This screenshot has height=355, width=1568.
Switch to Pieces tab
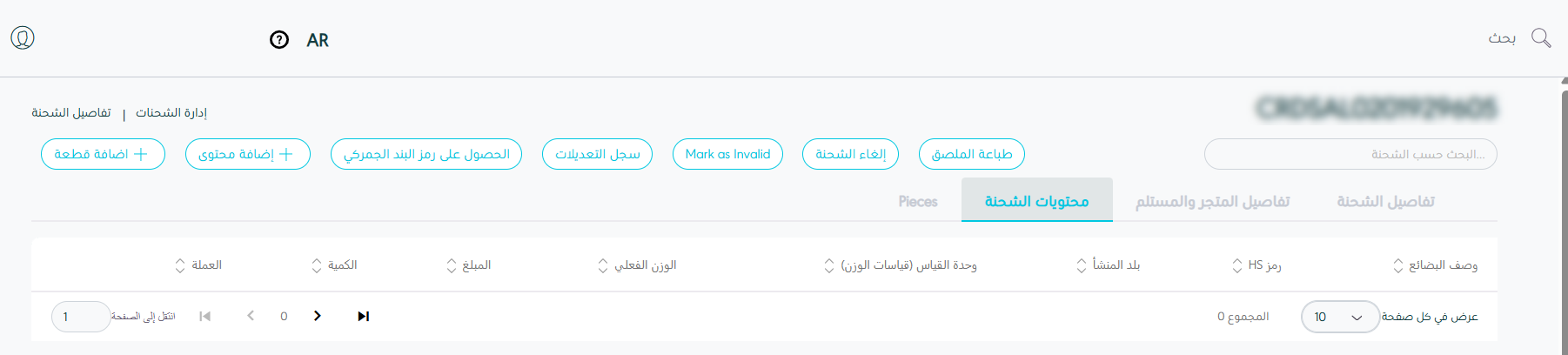[x=918, y=201]
